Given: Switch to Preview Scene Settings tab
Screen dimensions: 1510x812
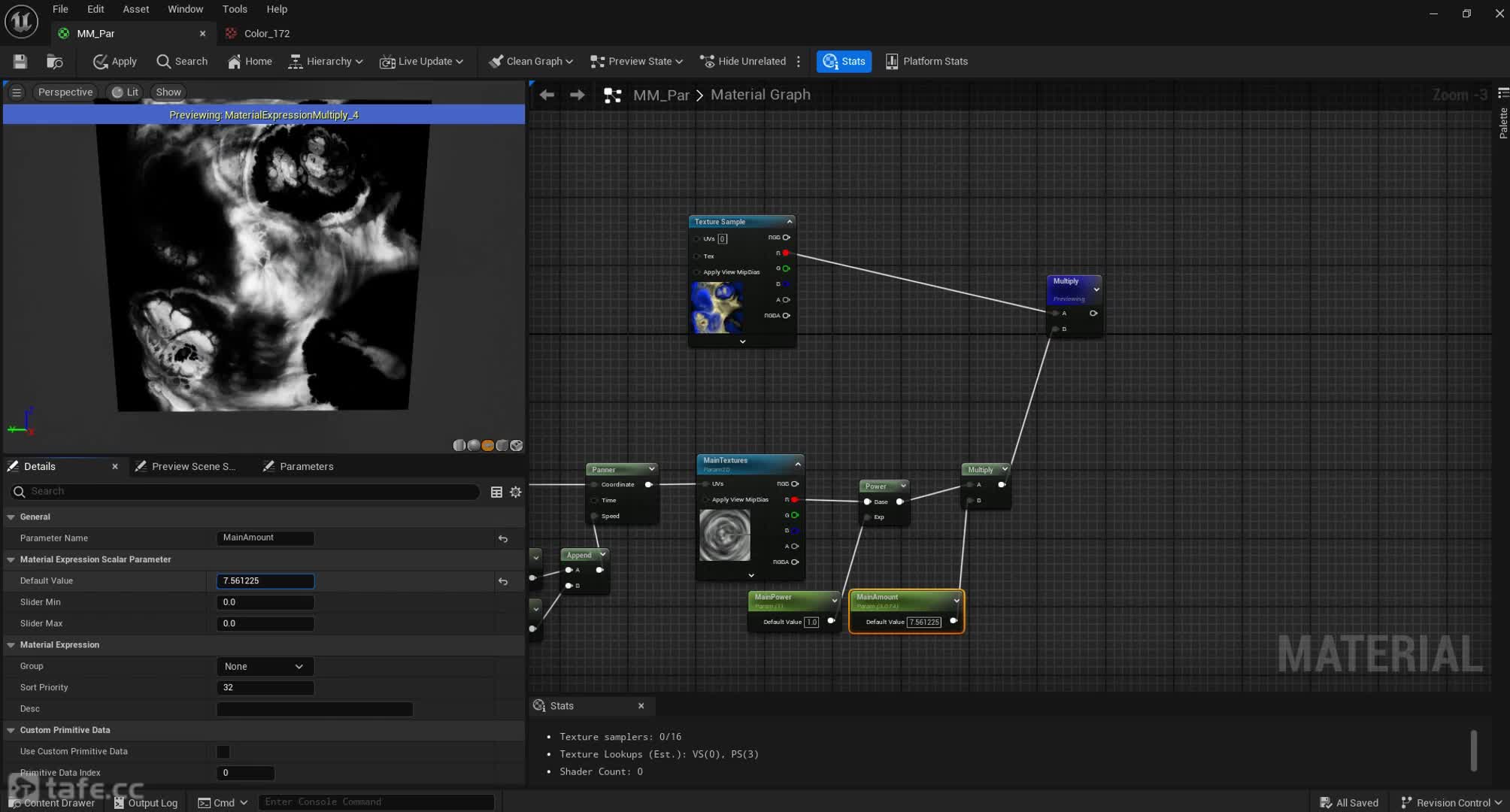Looking at the screenshot, I should (186, 466).
